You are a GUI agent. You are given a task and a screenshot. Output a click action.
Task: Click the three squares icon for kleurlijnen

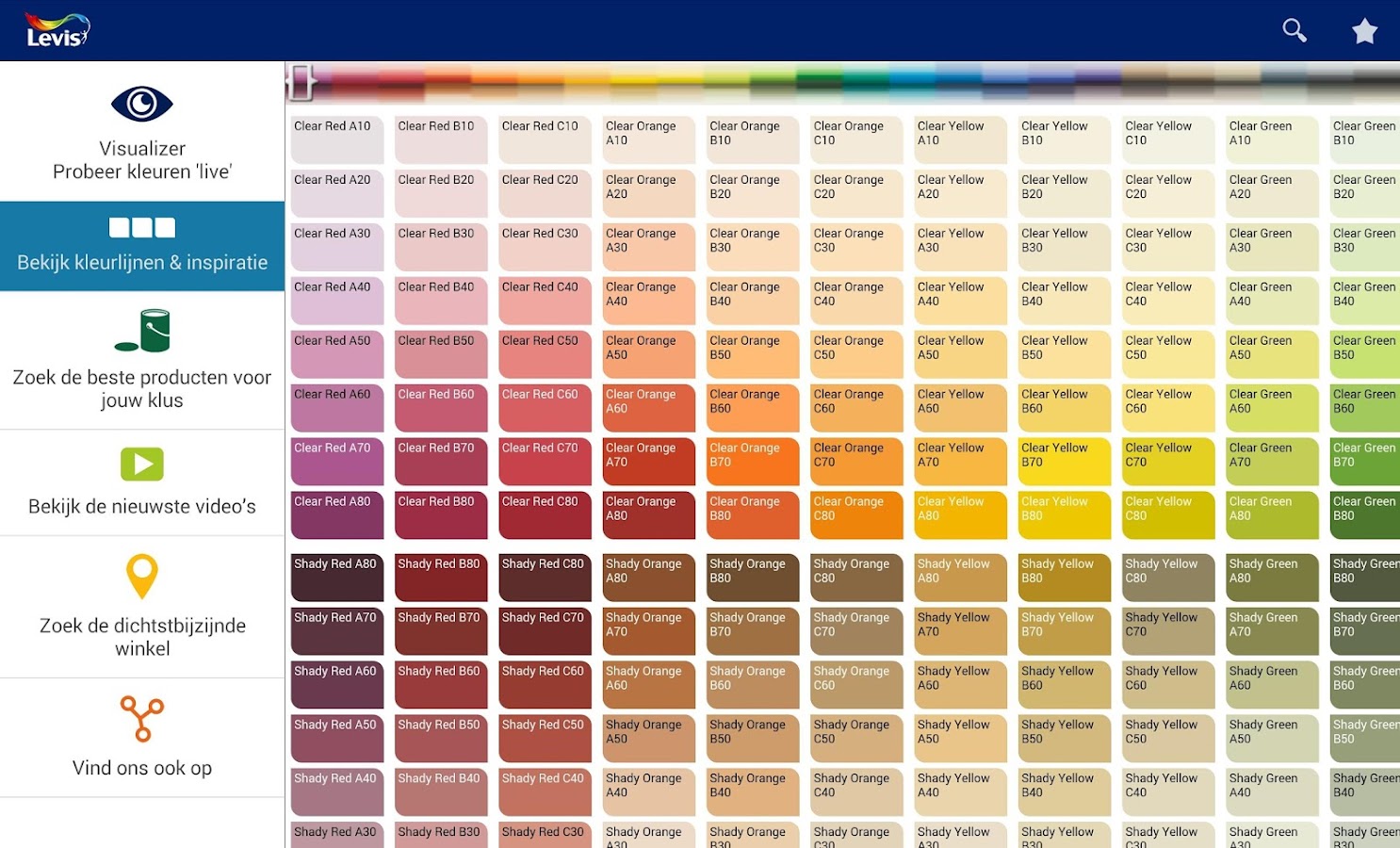pyautogui.click(x=142, y=226)
